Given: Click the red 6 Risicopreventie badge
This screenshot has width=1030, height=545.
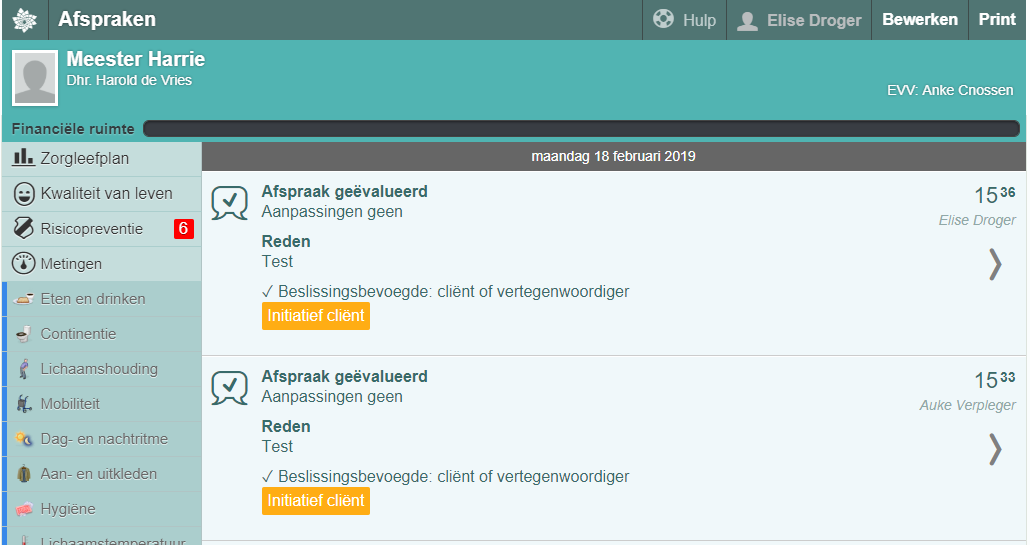Looking at the screenshot, I should point(183,229).
